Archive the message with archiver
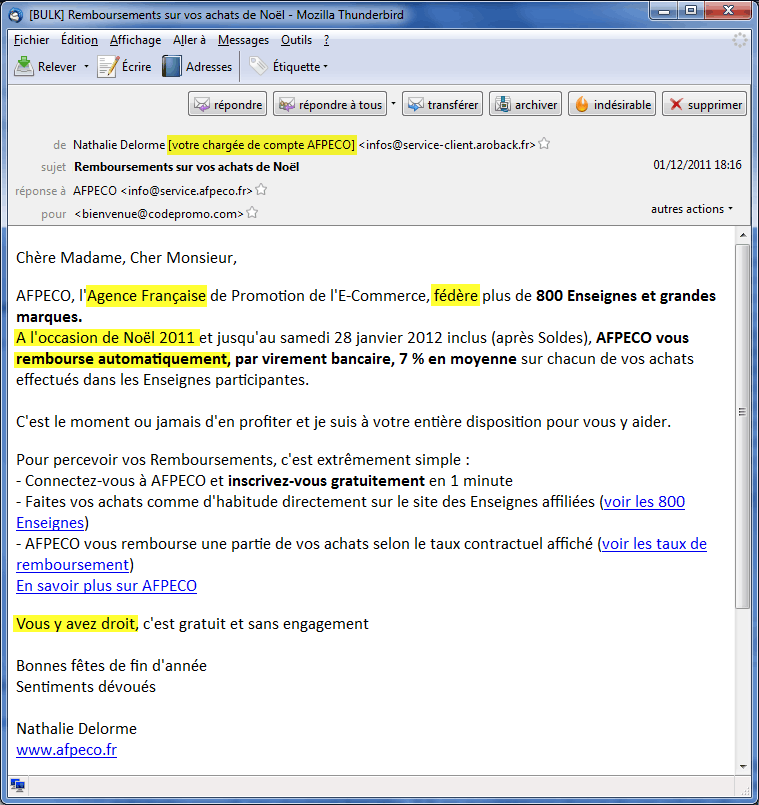759x805 pixels. (525, 104)
